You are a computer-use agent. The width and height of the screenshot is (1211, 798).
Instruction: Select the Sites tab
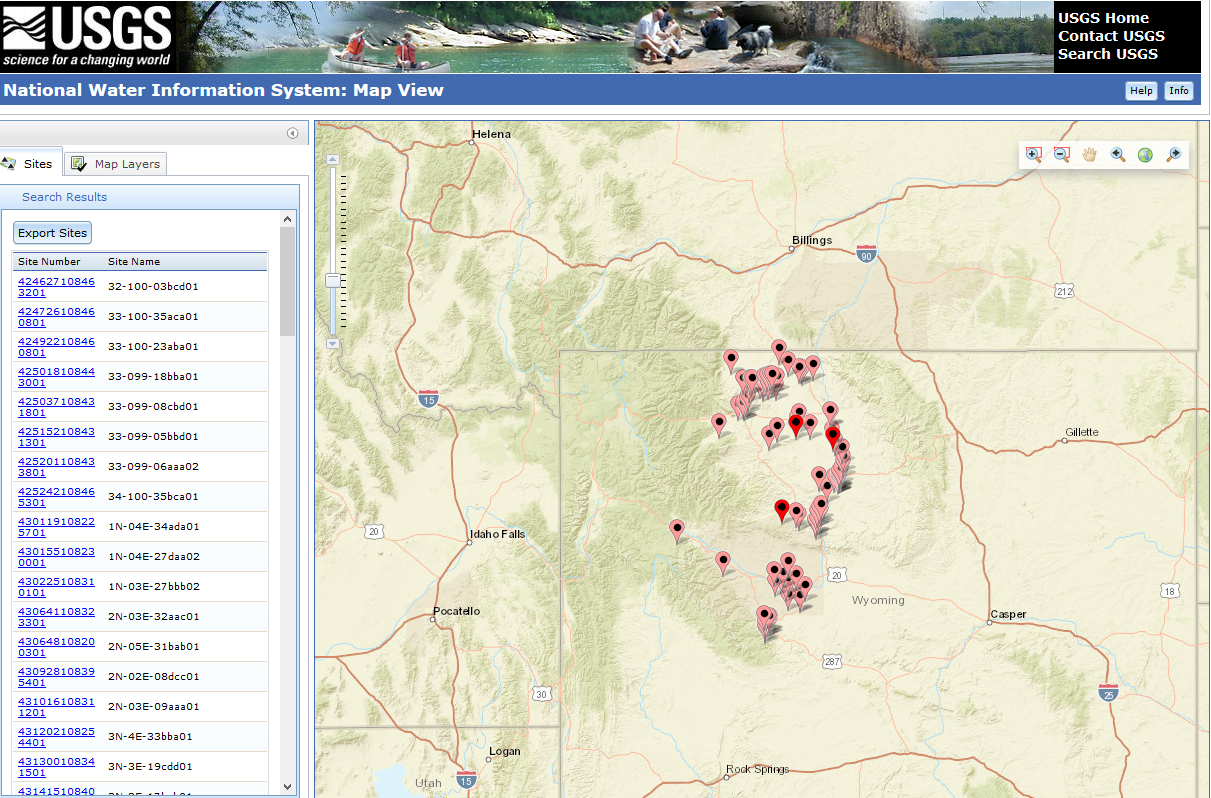click(38, 162)
